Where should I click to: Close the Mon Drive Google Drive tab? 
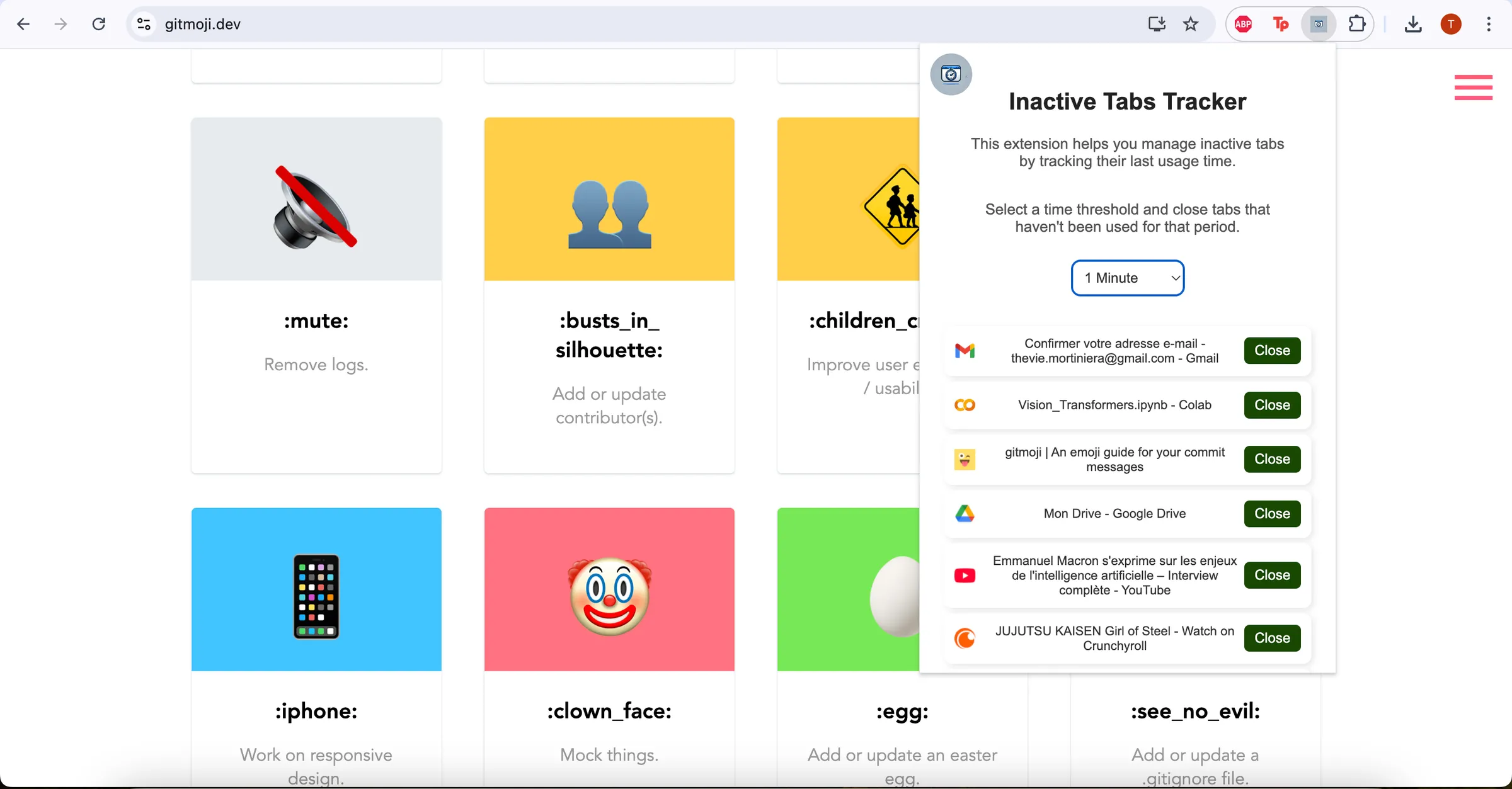(1271, 514)
